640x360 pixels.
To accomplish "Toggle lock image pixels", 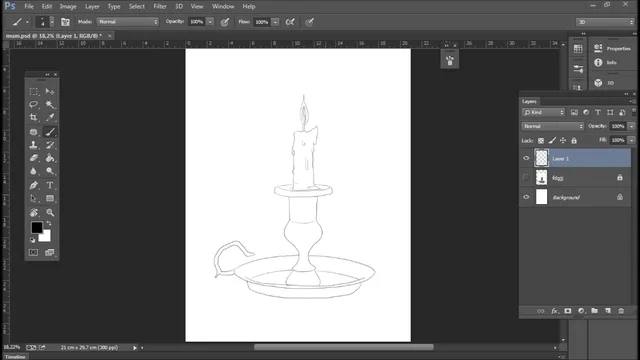I will [x=552, y=141].
